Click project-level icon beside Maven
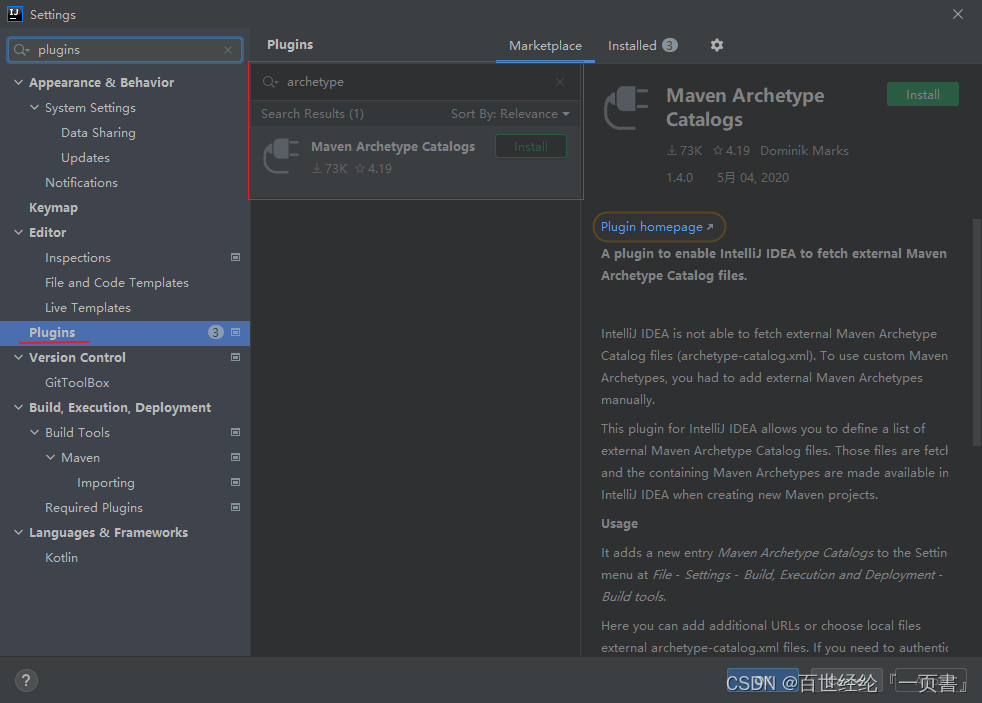Image resolution: width=982 pixels, height=703 pixels. 235,458
